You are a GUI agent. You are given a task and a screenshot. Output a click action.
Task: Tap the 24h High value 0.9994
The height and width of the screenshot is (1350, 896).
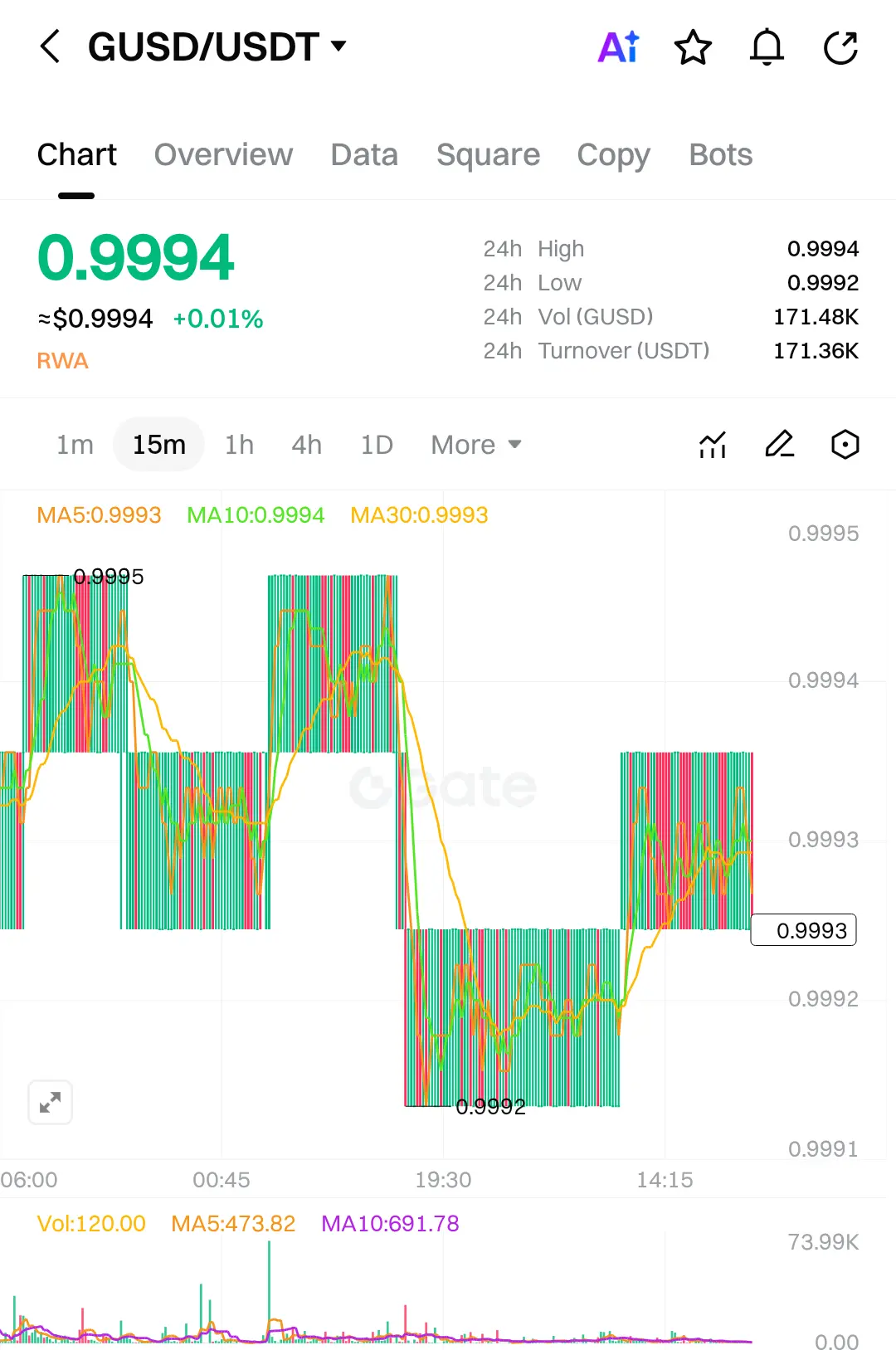coord(822,249)
